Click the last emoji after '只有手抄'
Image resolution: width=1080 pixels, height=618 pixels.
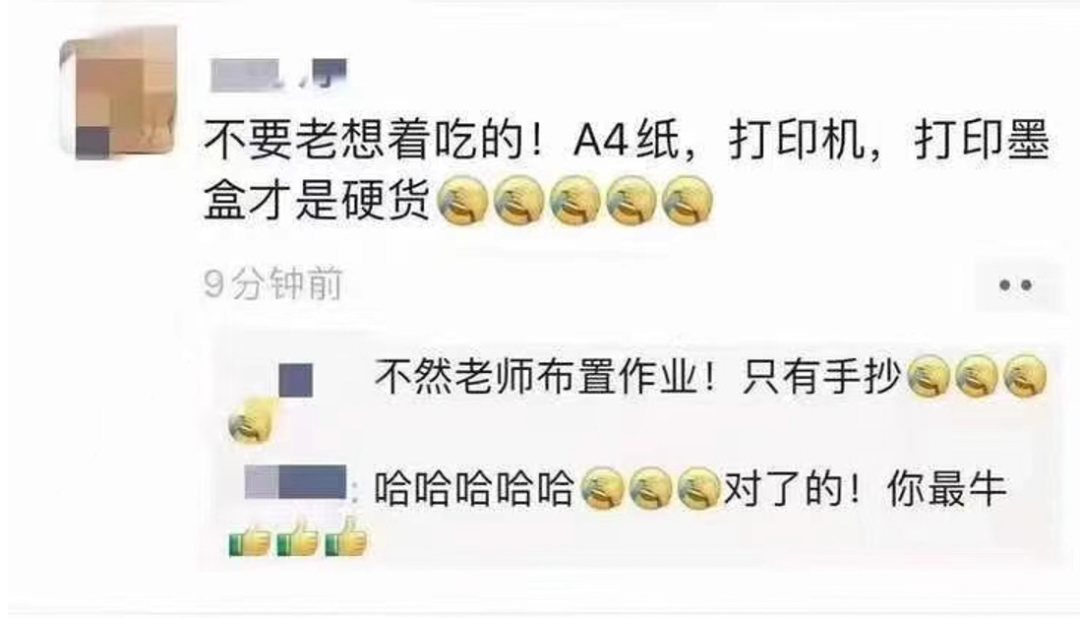pyautogui.click(x=1025, y=377)
